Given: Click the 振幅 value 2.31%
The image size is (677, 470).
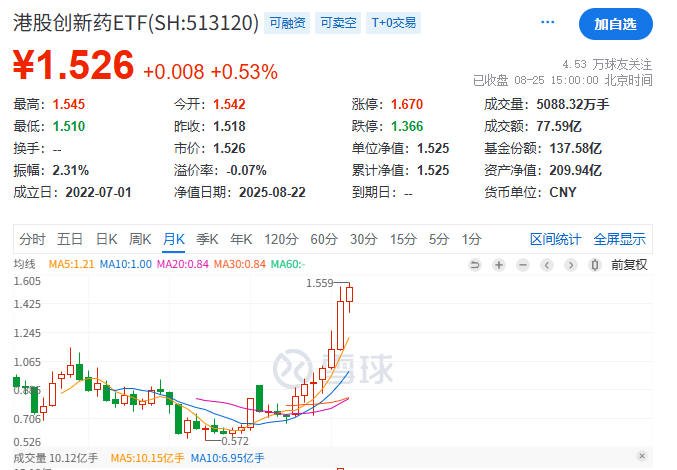Looking at the screenshot, I should [x=70, y=170].
